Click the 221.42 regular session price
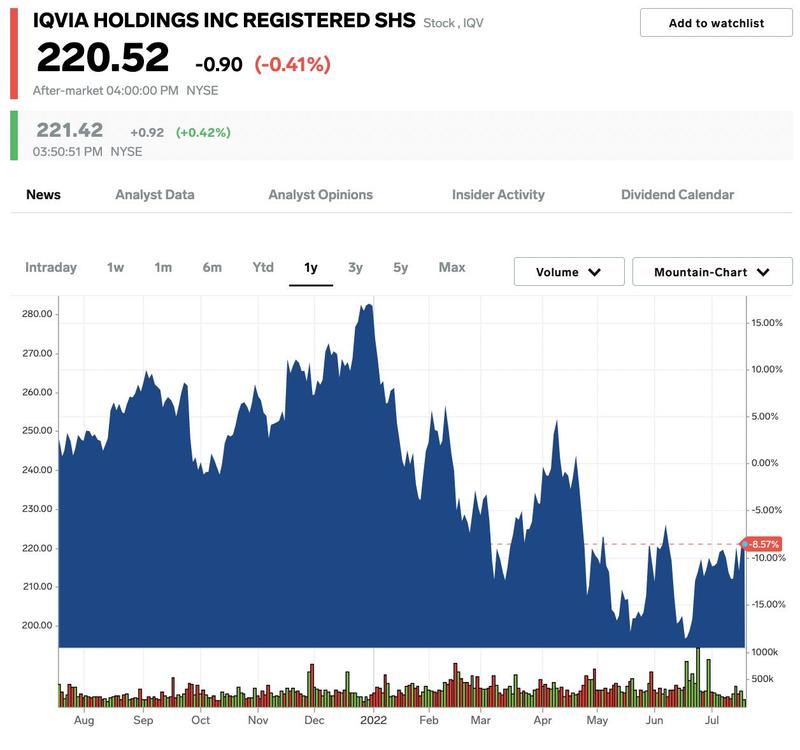Screen dimensions: 800x750 (x=69, y=130)
